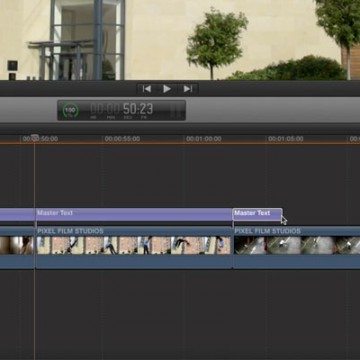Click the green background render progress circle

(70, 110)
